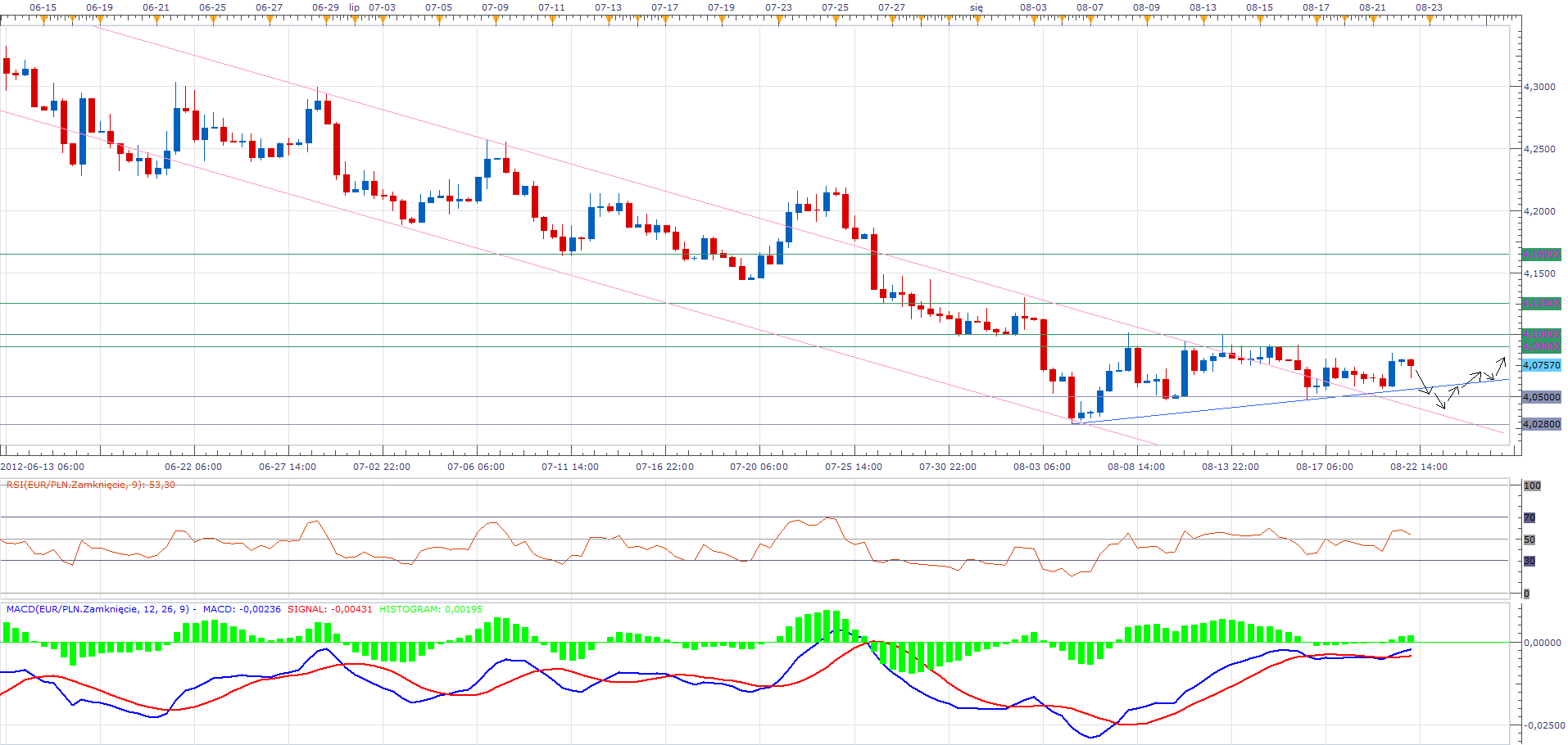Click the orange marker under date 07-27

[x=892, y=19]
